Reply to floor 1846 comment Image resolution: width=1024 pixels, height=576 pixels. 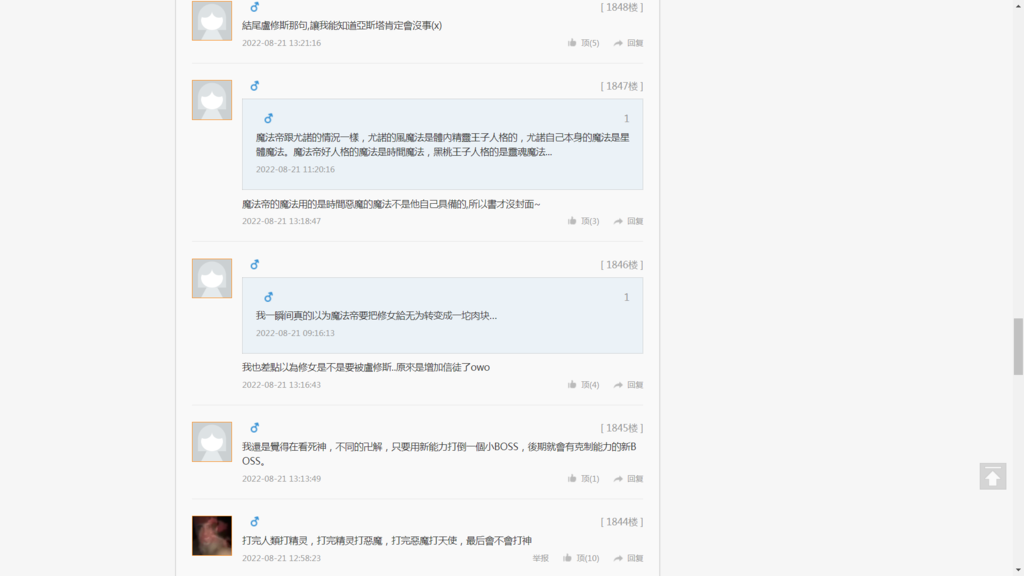click(x=628, y=385)
